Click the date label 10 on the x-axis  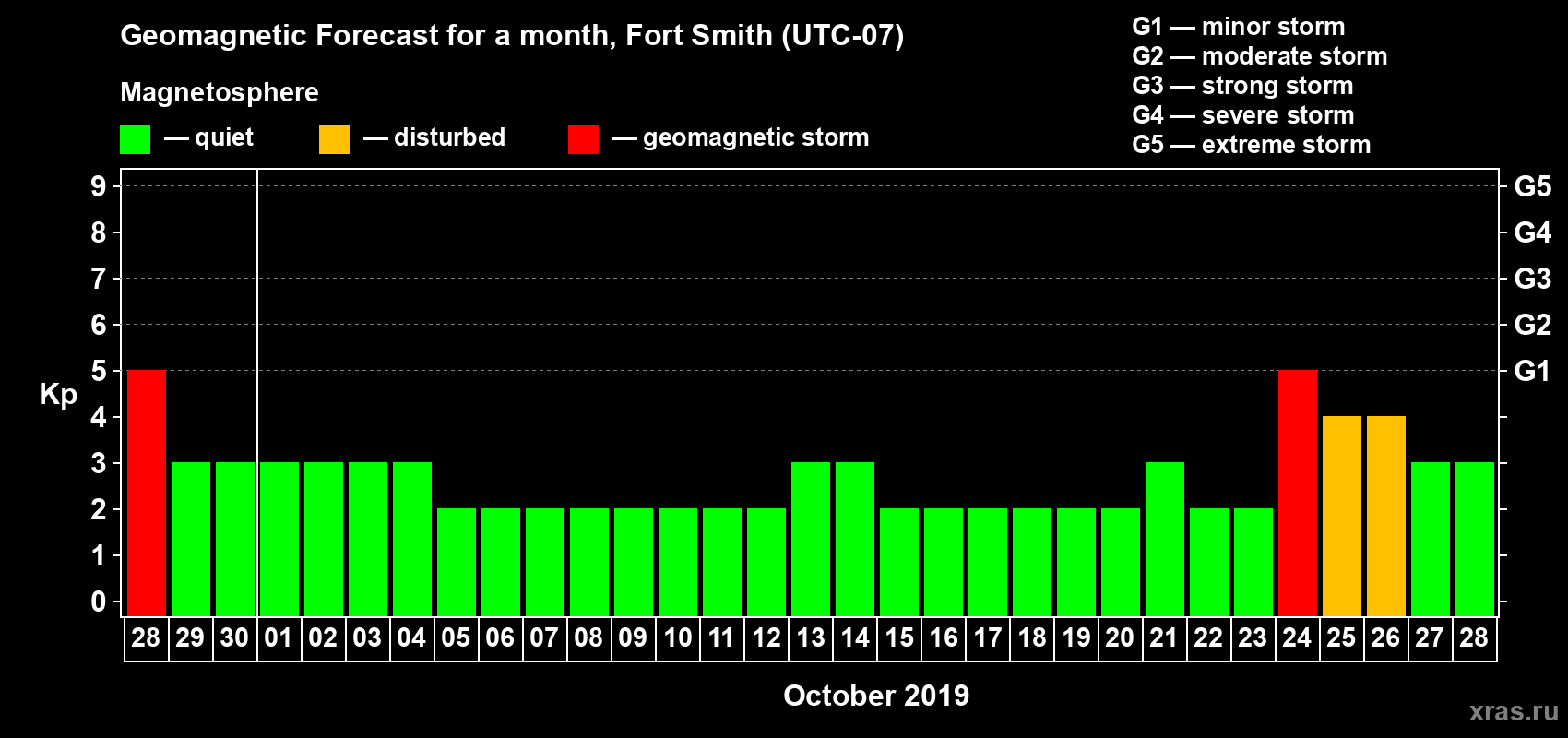pyautogui.click(x=677, y=637)
